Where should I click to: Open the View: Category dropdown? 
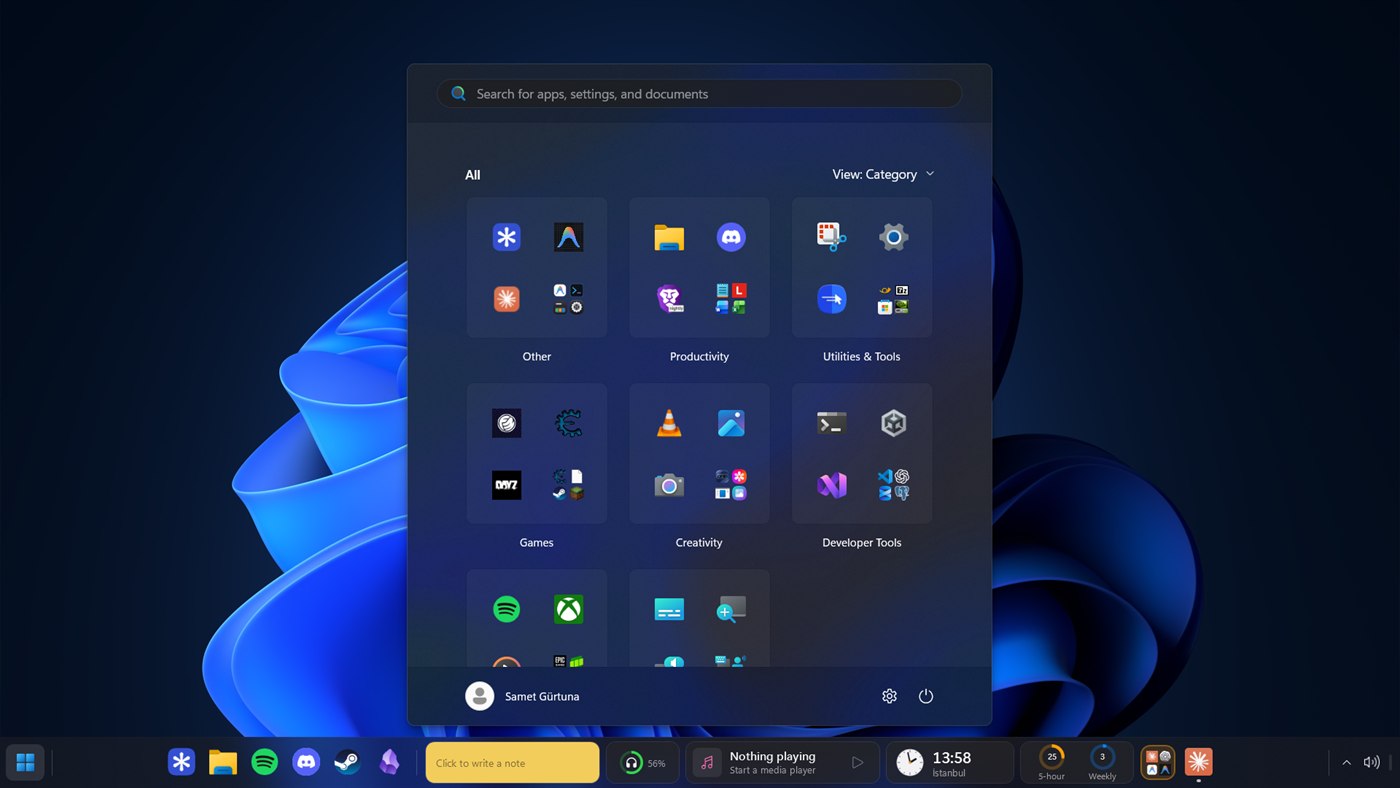(884, 174)
